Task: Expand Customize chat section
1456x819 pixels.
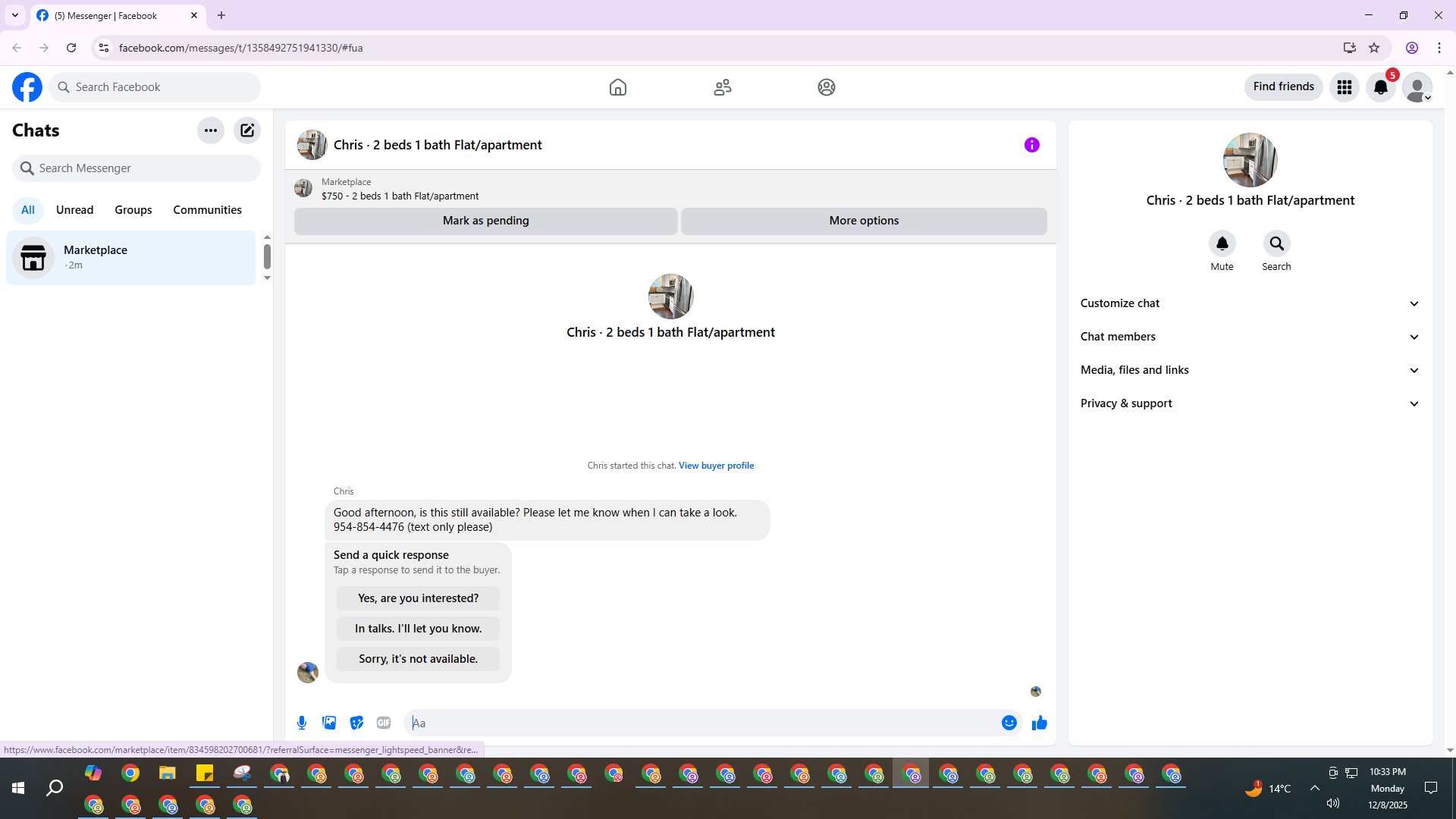Action: (1250, 303)
